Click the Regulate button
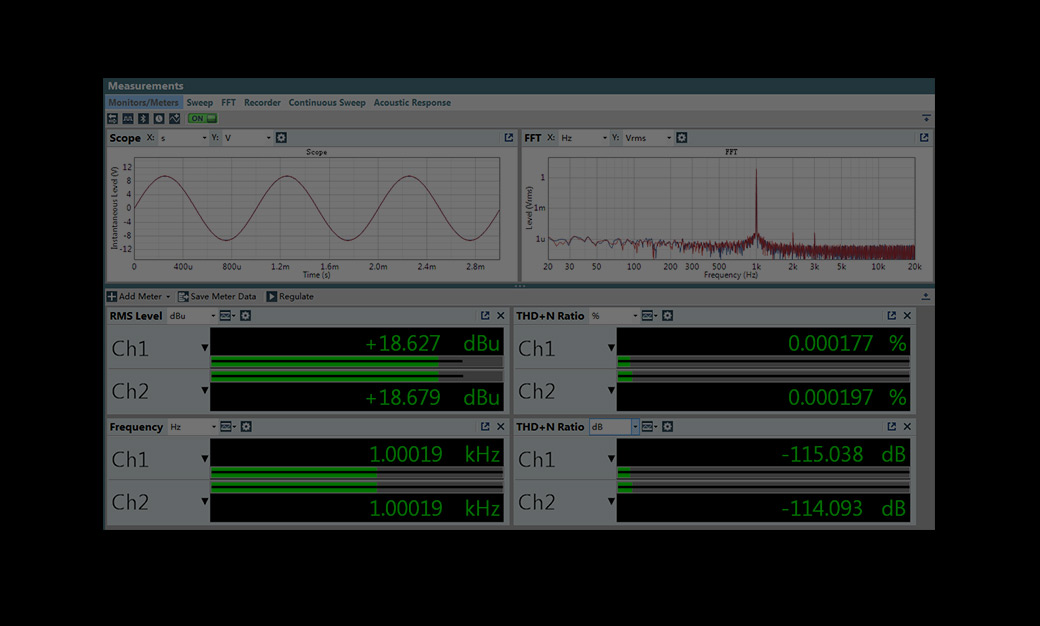Image resolution: width=1040 pixels, height=626 pixels. coord(289,297)
